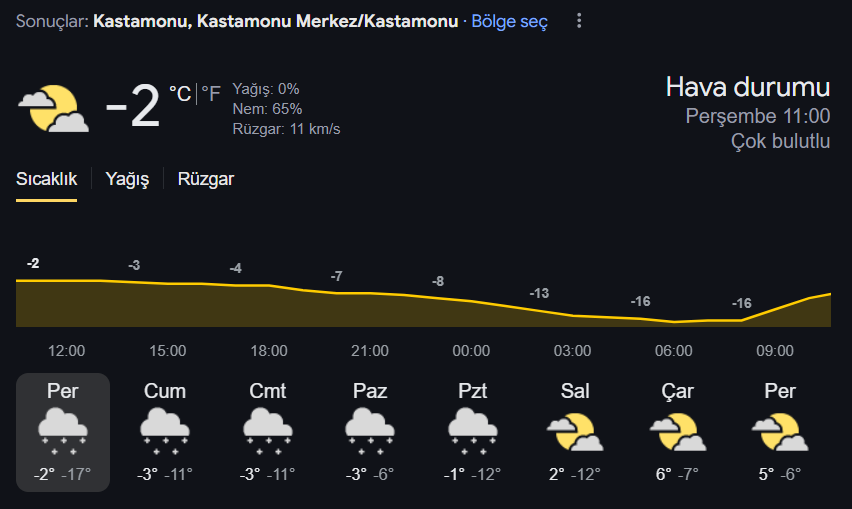Select Monday (Pzt) snow forecast icon
This screenshot has width=852, height=509.
click(x=472, y=432)
